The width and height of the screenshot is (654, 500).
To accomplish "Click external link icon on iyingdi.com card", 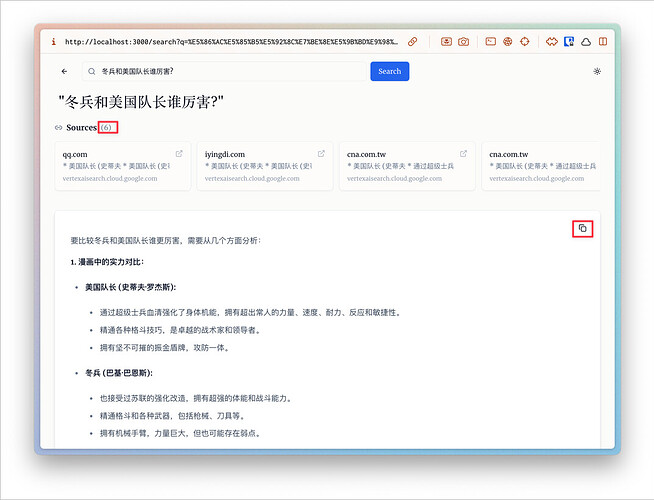I will click(x=321, y=154).
